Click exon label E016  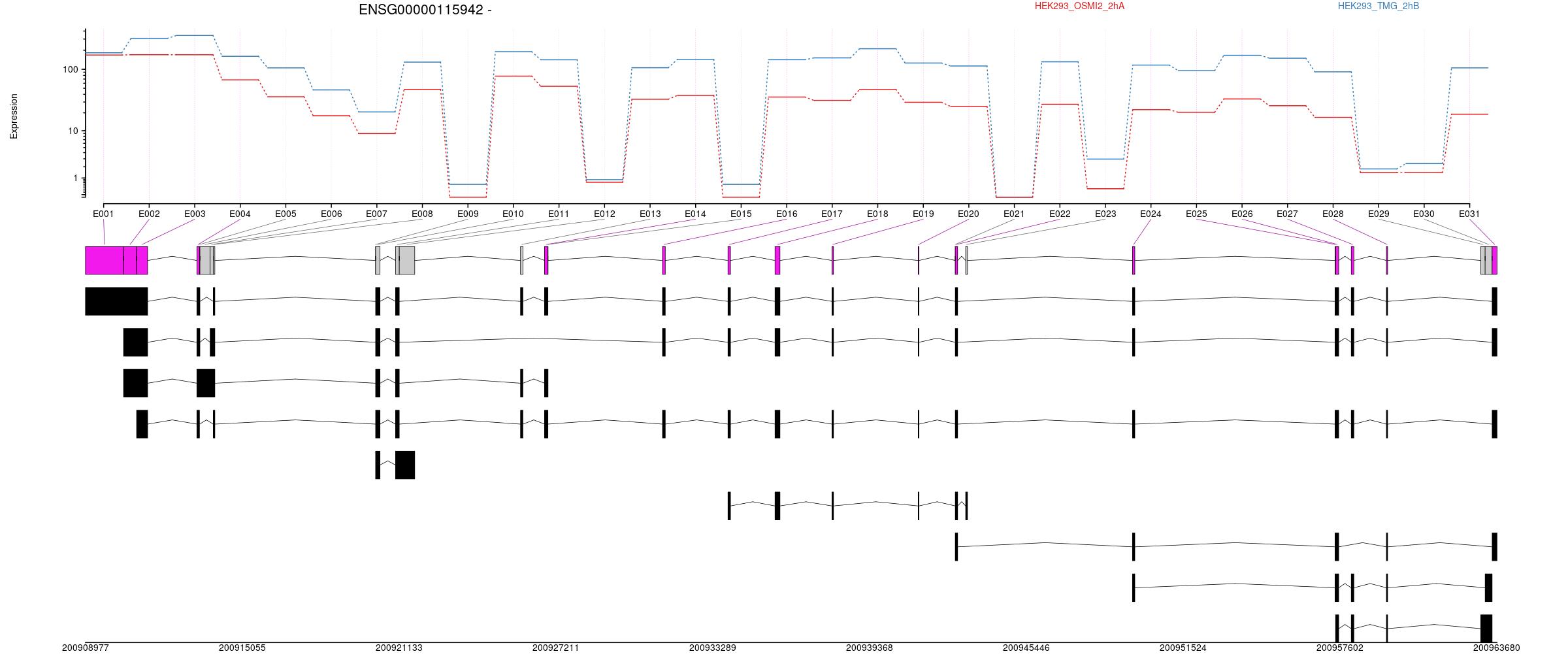[787, 214]
